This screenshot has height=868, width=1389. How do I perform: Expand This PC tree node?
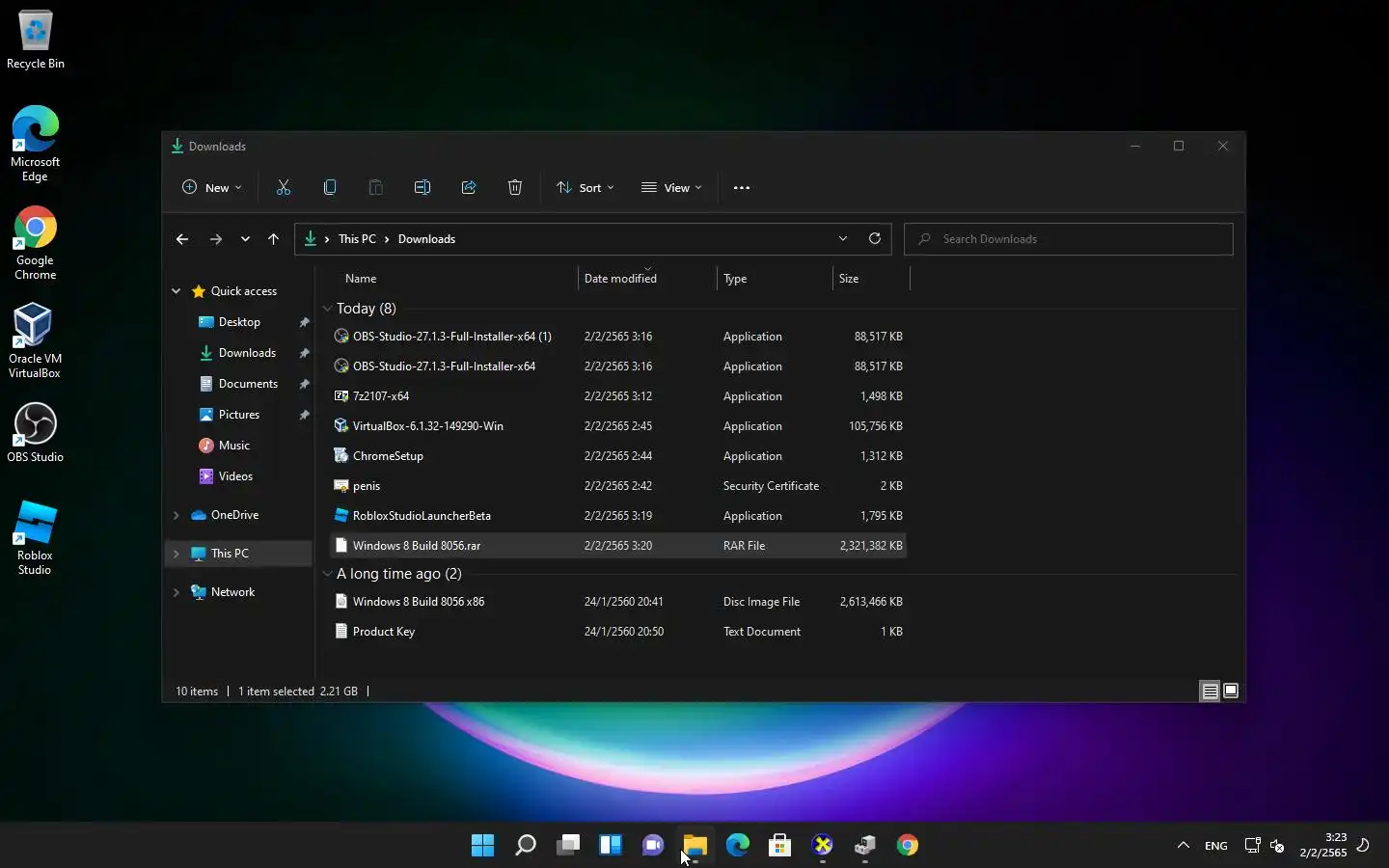176,554
